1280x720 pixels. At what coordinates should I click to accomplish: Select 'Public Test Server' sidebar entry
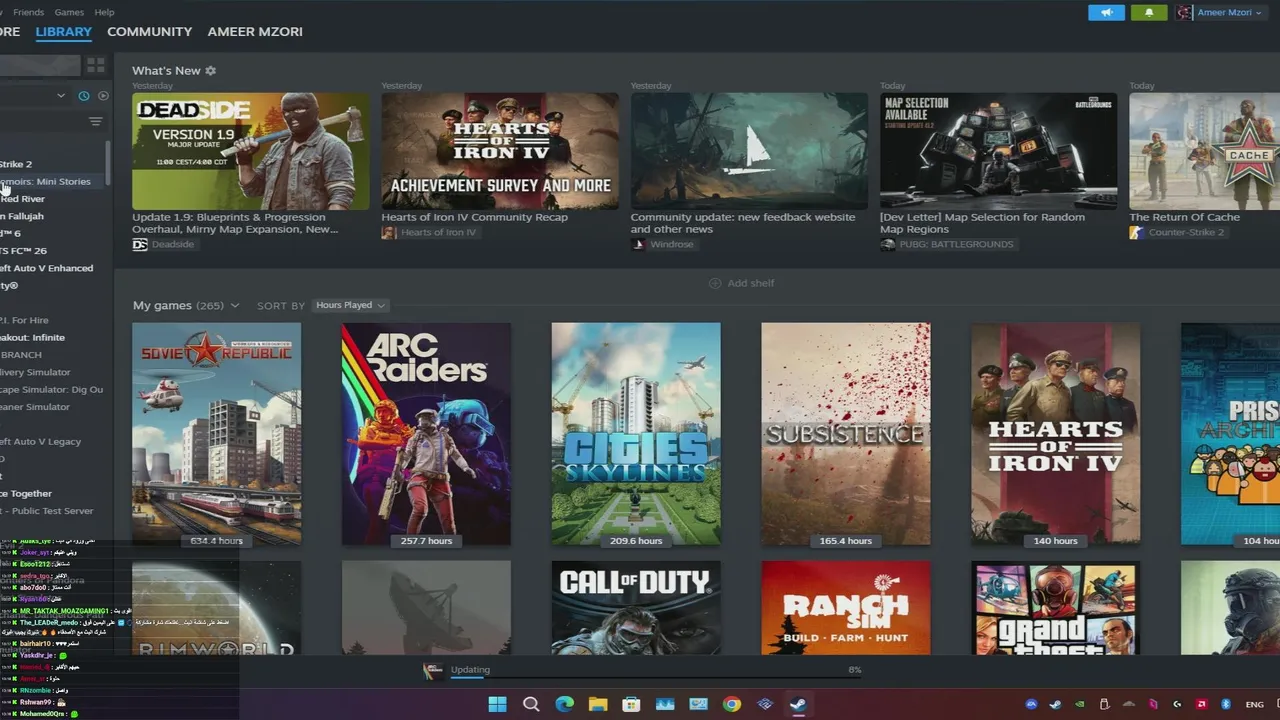pos(53,511)
